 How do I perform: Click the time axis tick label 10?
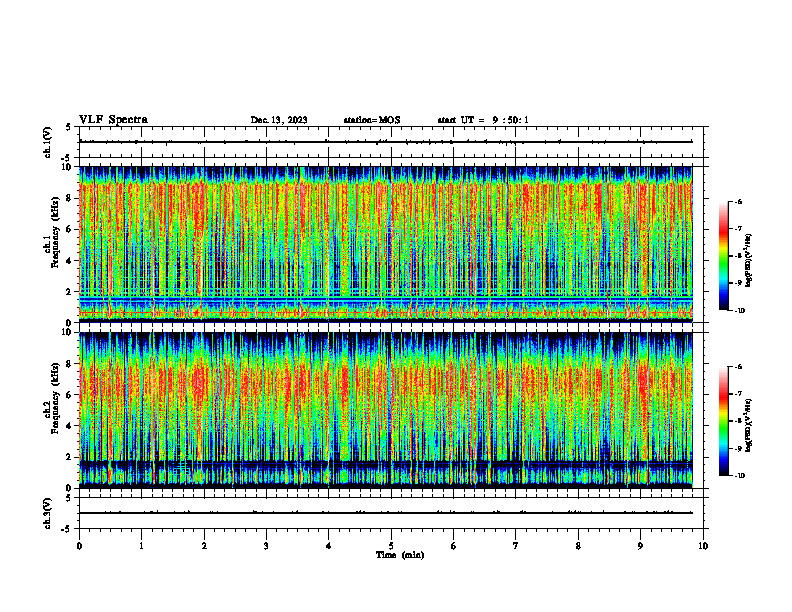click(703, 546)
